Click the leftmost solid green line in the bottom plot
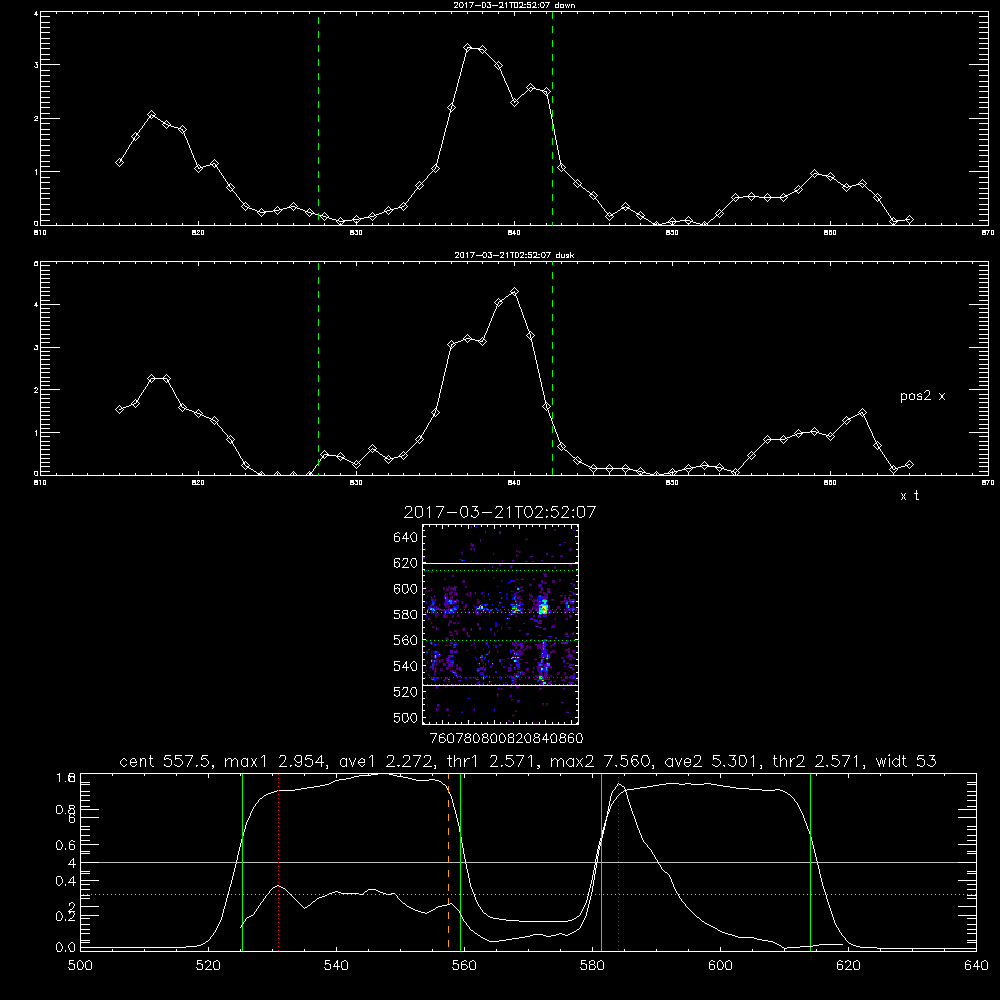Screen dimensions: 1000x1000 [x=242, y=862]
